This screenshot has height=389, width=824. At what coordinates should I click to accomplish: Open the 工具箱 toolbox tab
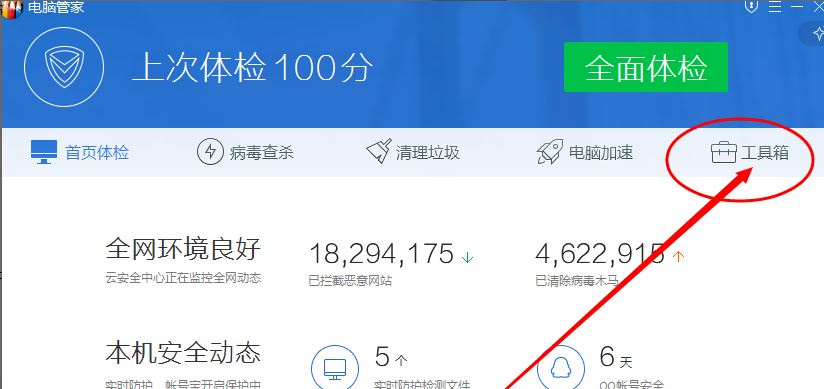point(750,152)
